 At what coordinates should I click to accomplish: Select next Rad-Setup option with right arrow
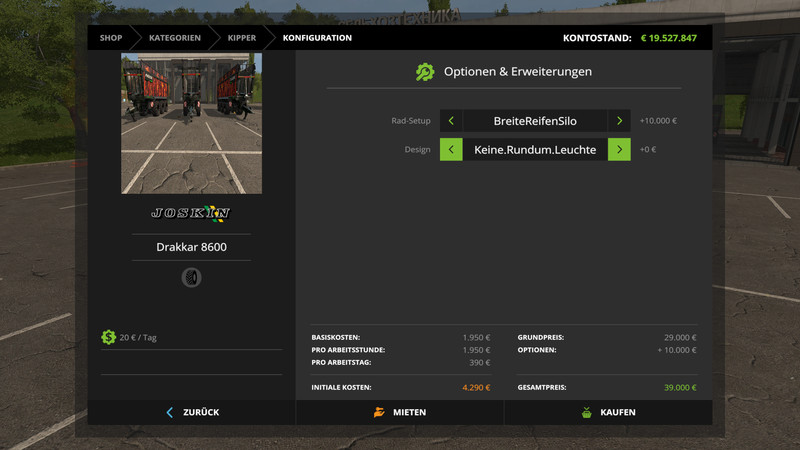pyautogui.click(x=619, y=121)
